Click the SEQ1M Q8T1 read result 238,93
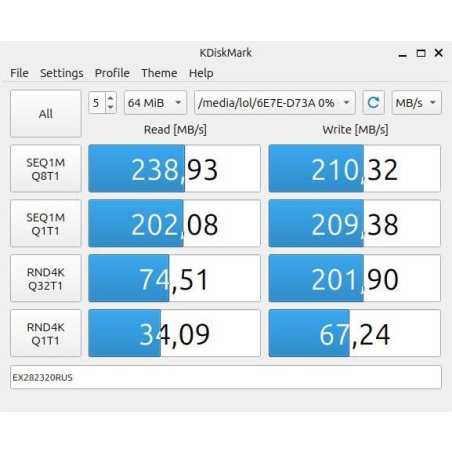 [x=174, y=169]
